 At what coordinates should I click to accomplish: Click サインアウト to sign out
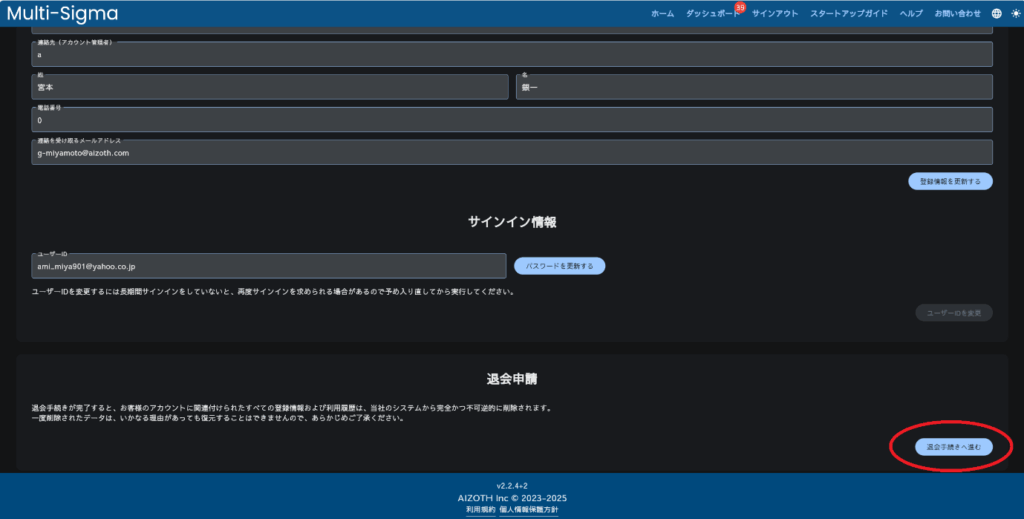pos(775,14)
